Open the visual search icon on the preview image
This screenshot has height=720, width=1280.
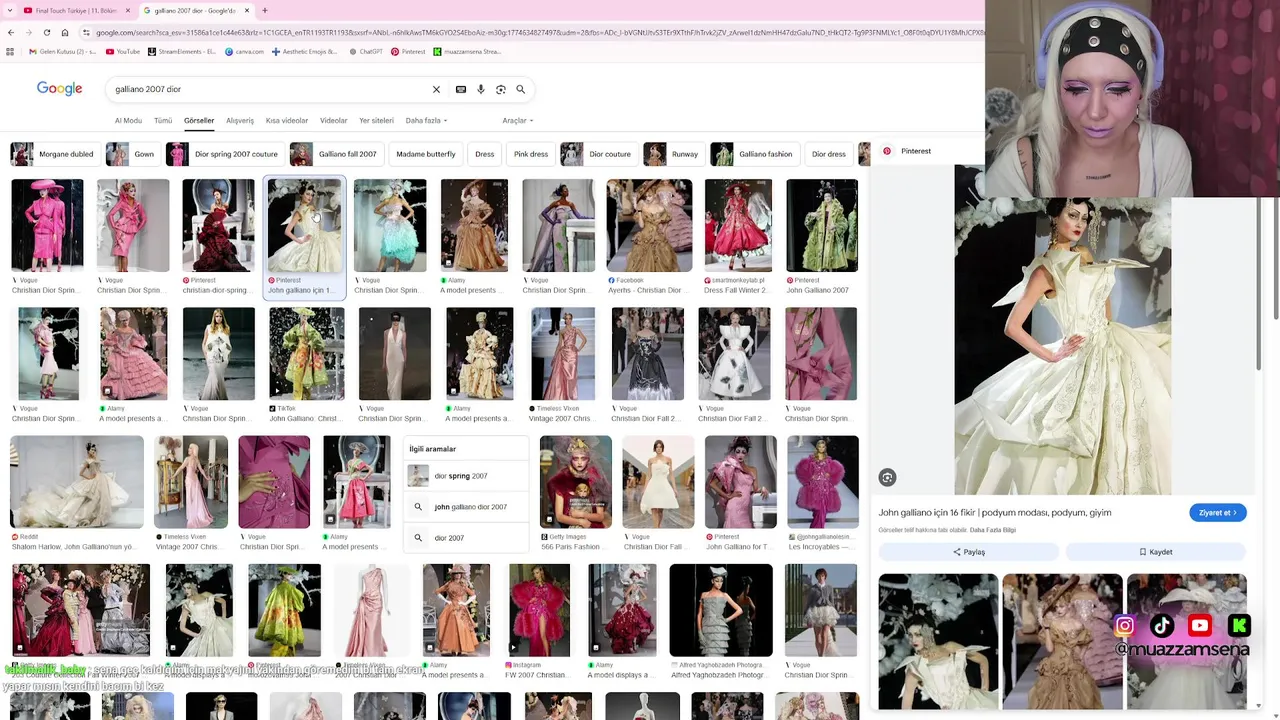(887, 478)
